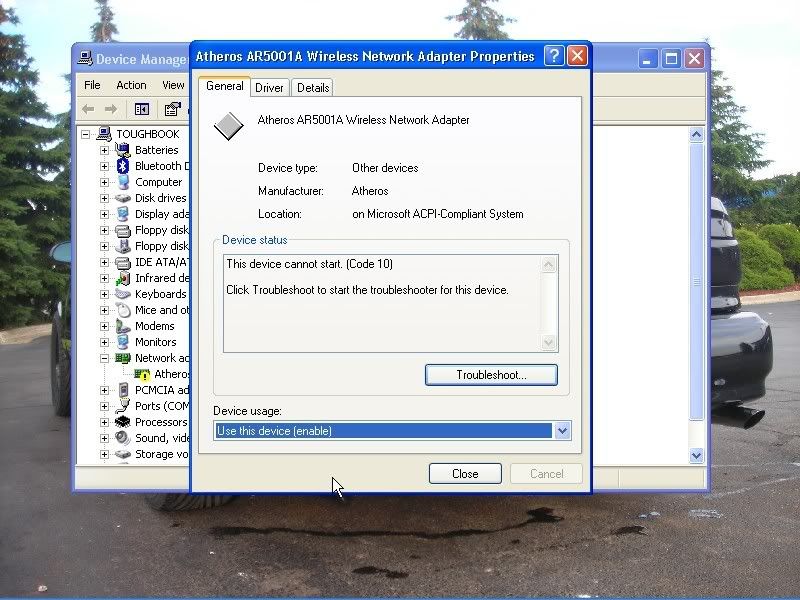Click the TOUGHBOOK computer root icon
The height and width of the screenshot is (600, 800).
tap(104, 134)
